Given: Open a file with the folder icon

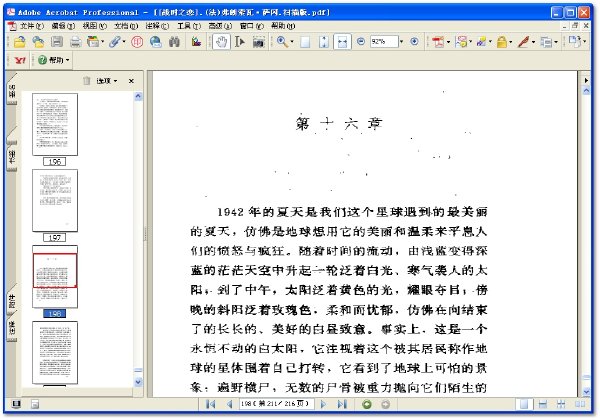Looking at the screenshot, I should pos(20,42).
